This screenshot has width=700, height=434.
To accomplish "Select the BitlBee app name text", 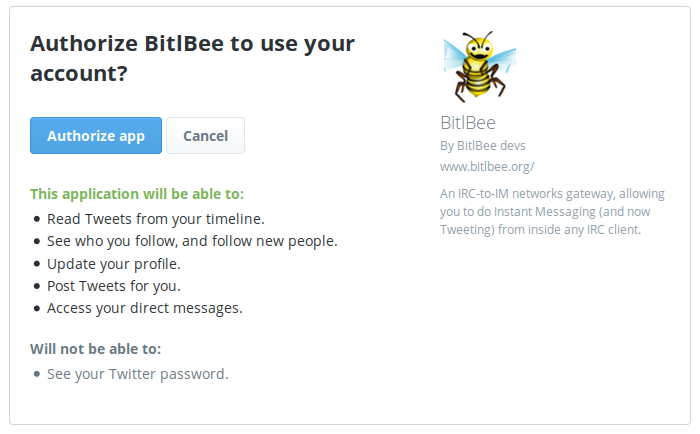I will (x=468, y=123).
